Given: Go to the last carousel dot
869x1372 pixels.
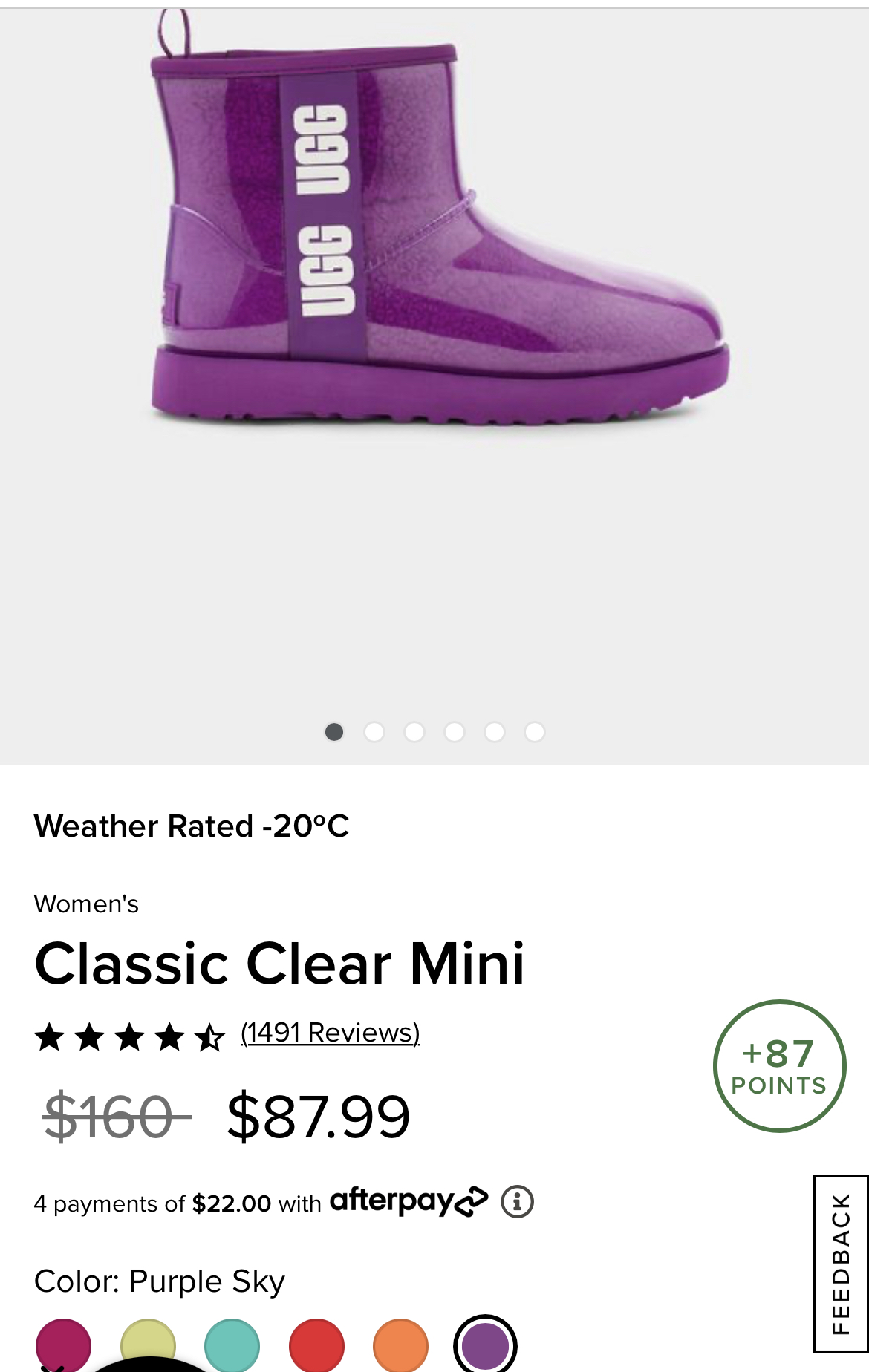Looking at the screenshot, I should pyautogui.click(x=535, y=732).
